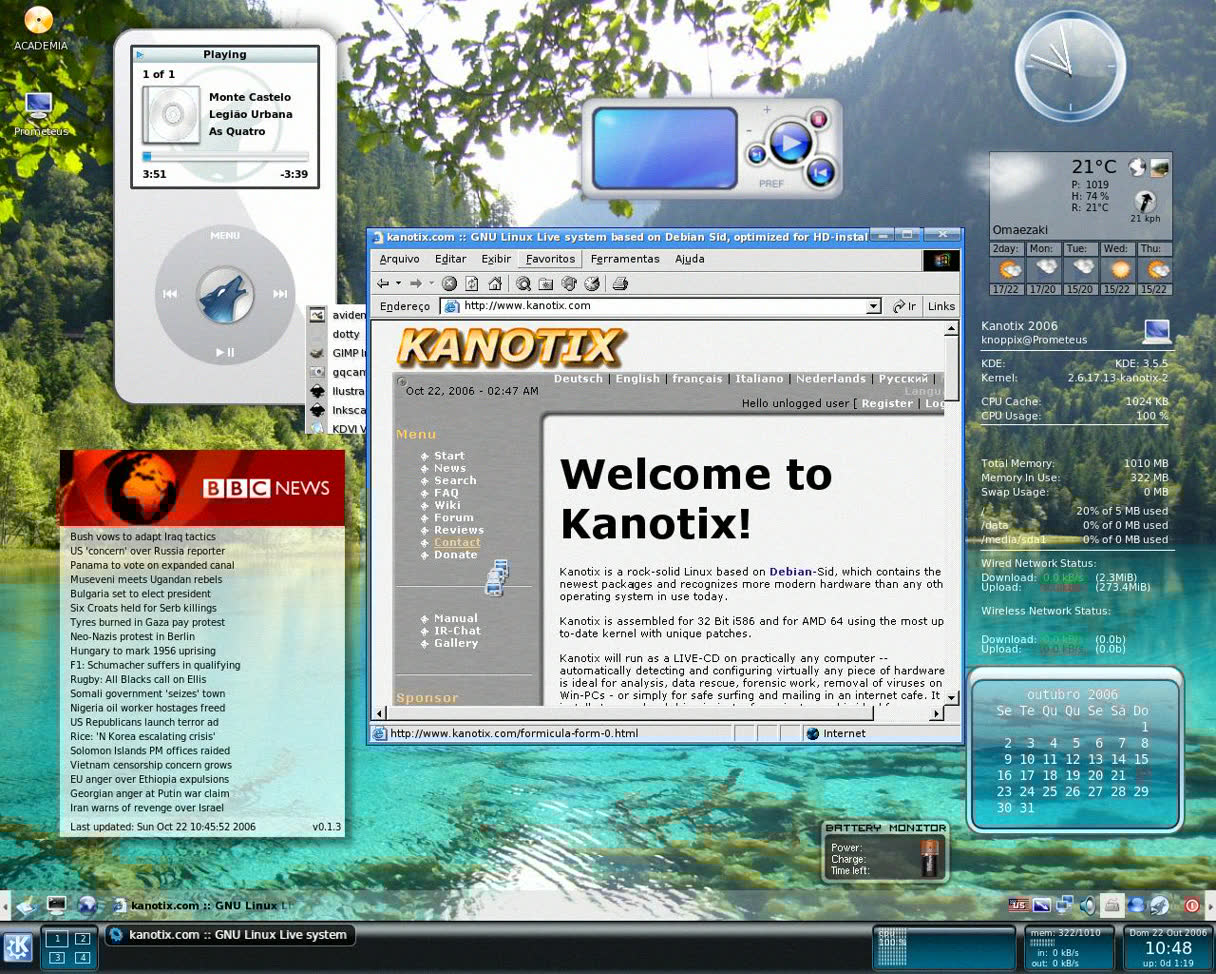Open the Ferramentas menu
1216x974 pixels.
tap(625, 259)
